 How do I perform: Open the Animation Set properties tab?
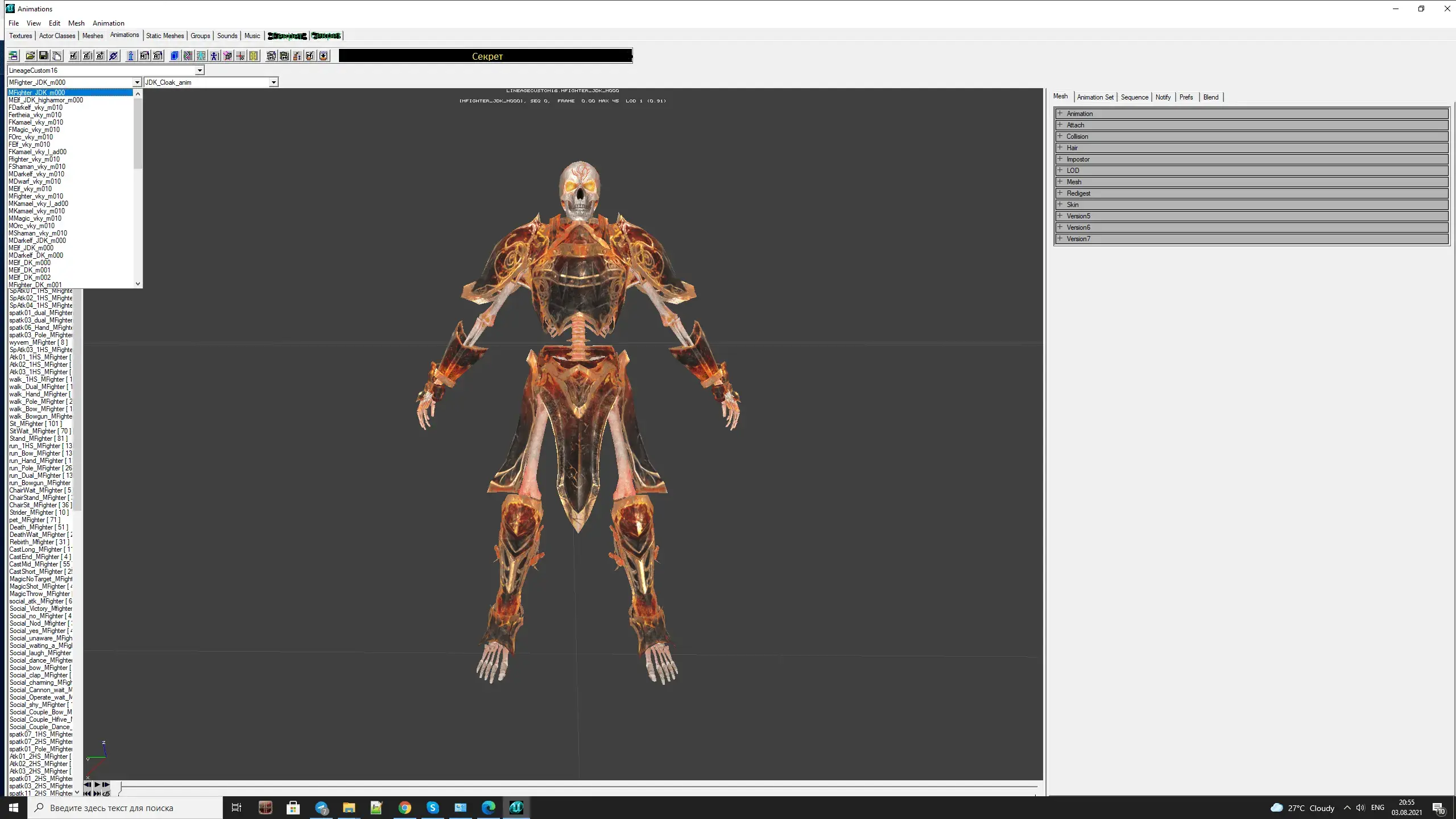[x=1095, y=97]
